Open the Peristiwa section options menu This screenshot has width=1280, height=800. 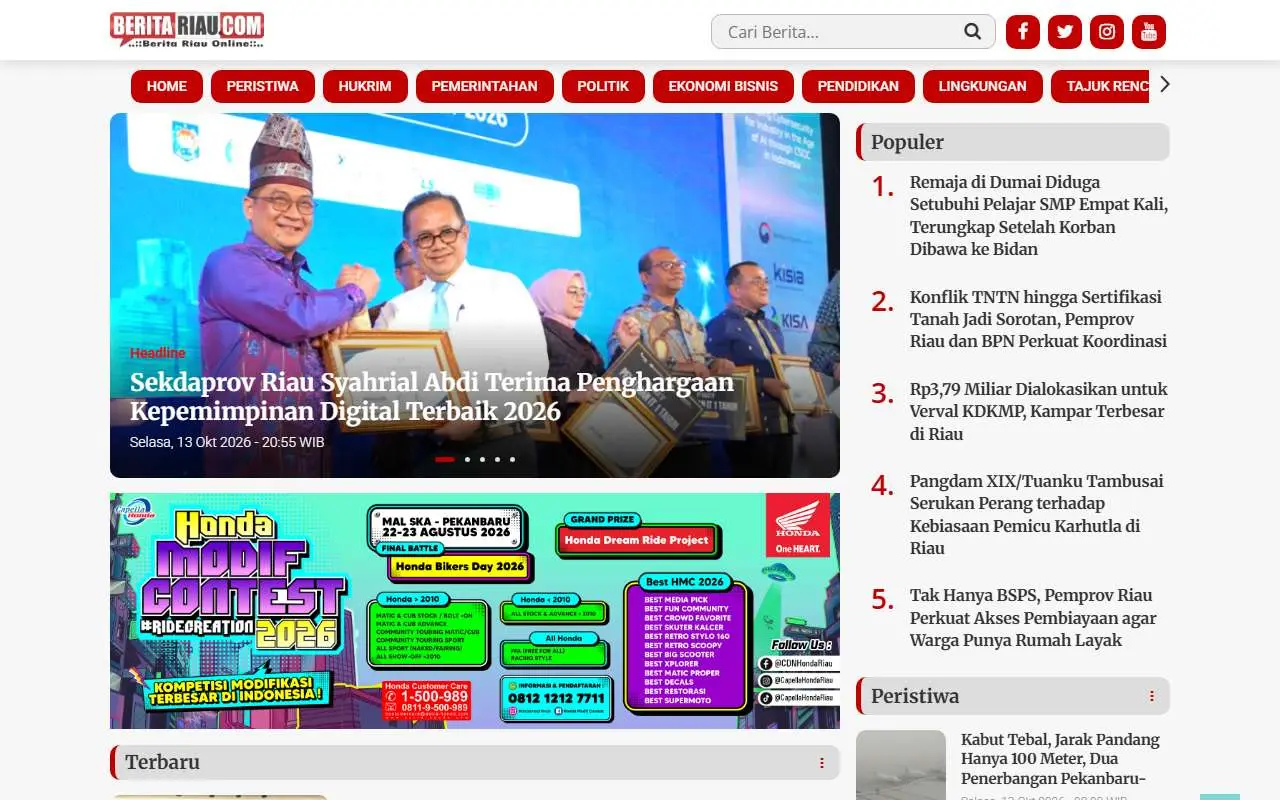point(1152,696)
